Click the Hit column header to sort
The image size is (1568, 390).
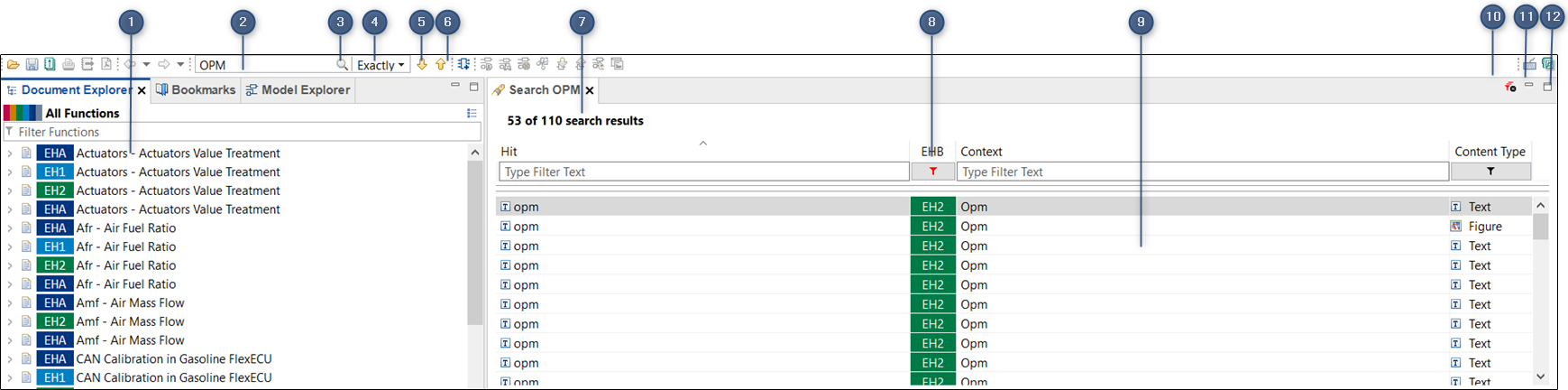[x=703, y=152]
